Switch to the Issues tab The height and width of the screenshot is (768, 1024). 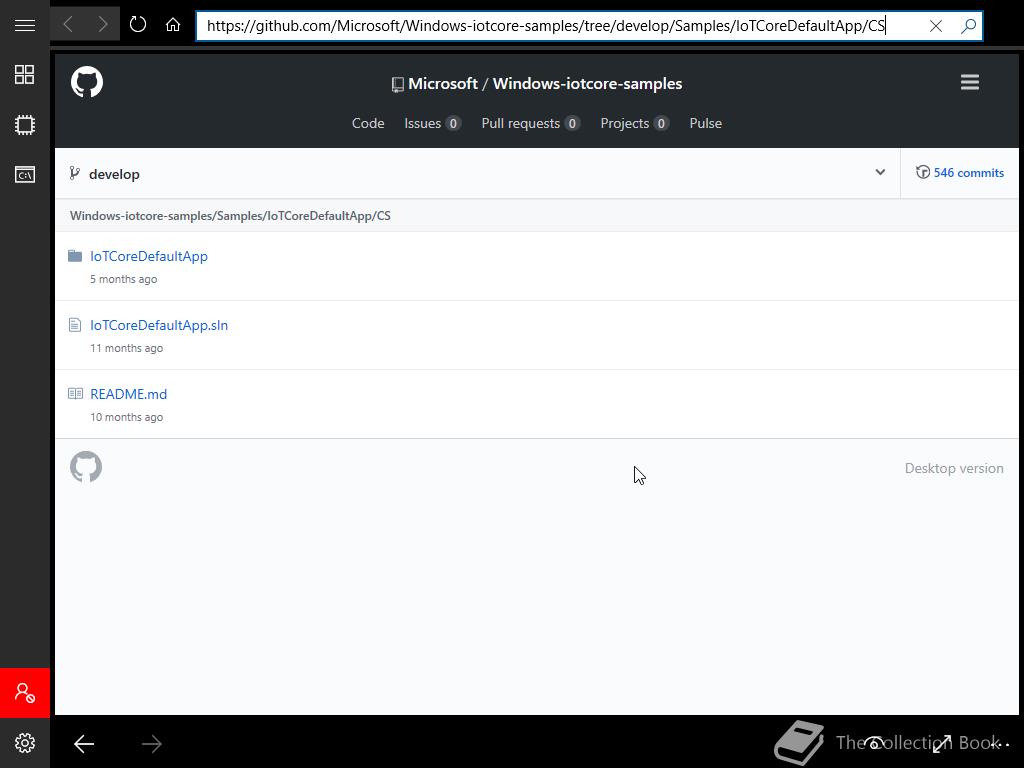[432, 123]
